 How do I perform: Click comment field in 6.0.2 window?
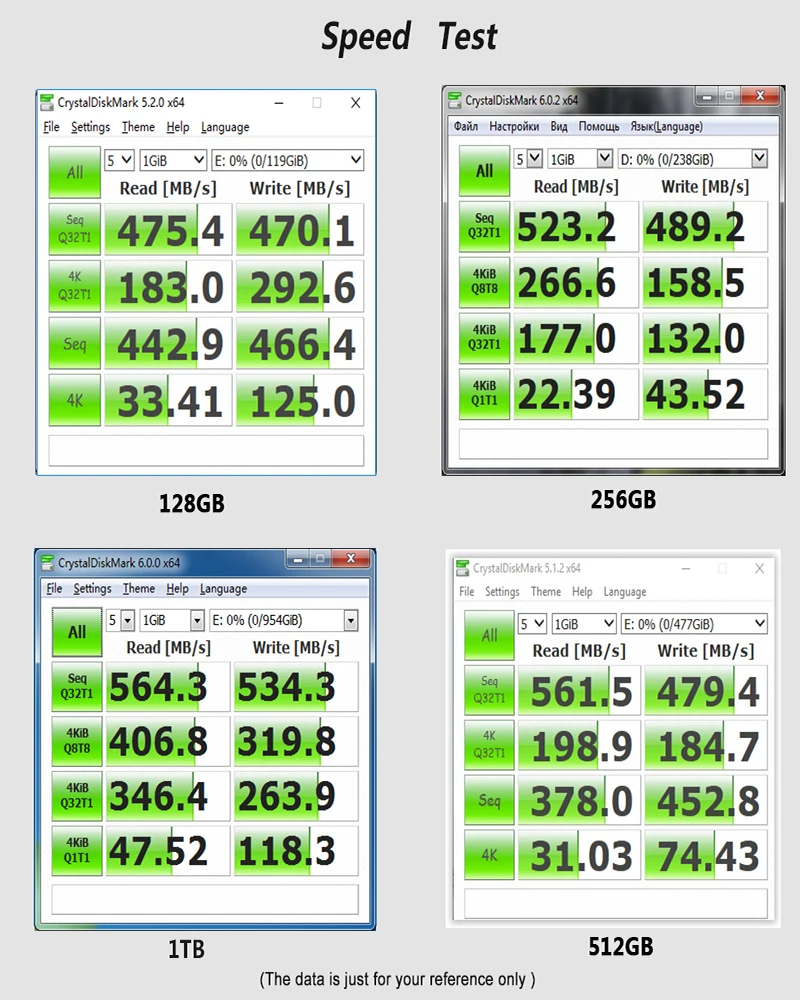tap(613, 443)
